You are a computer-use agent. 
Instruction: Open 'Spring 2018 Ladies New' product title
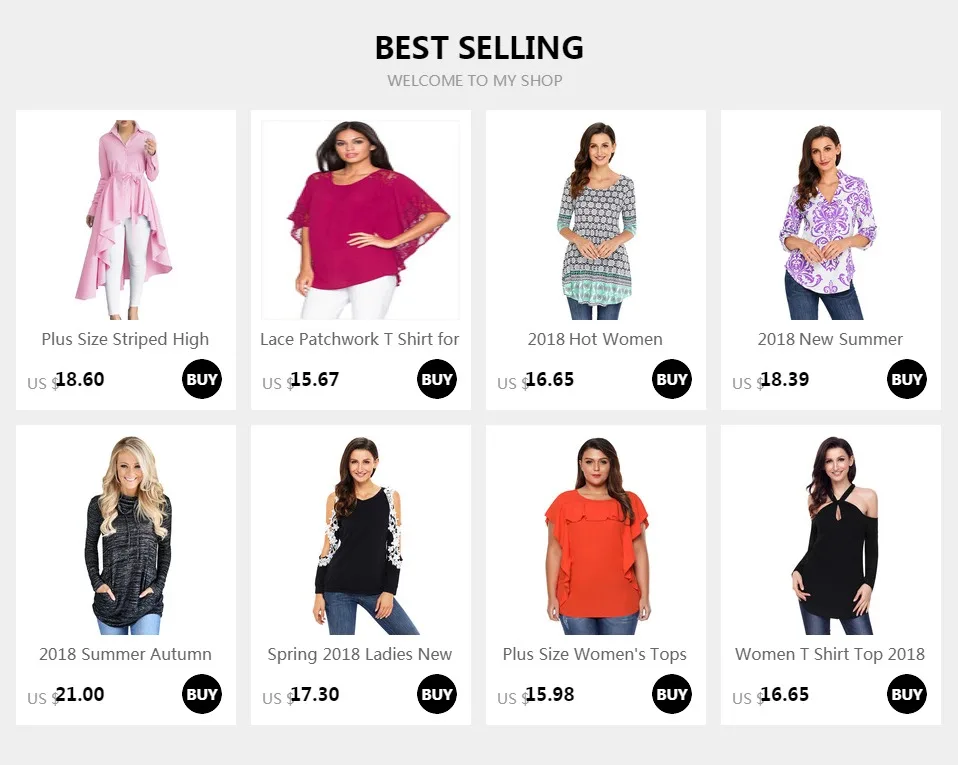pyautogui.click(x=360, y=654)
